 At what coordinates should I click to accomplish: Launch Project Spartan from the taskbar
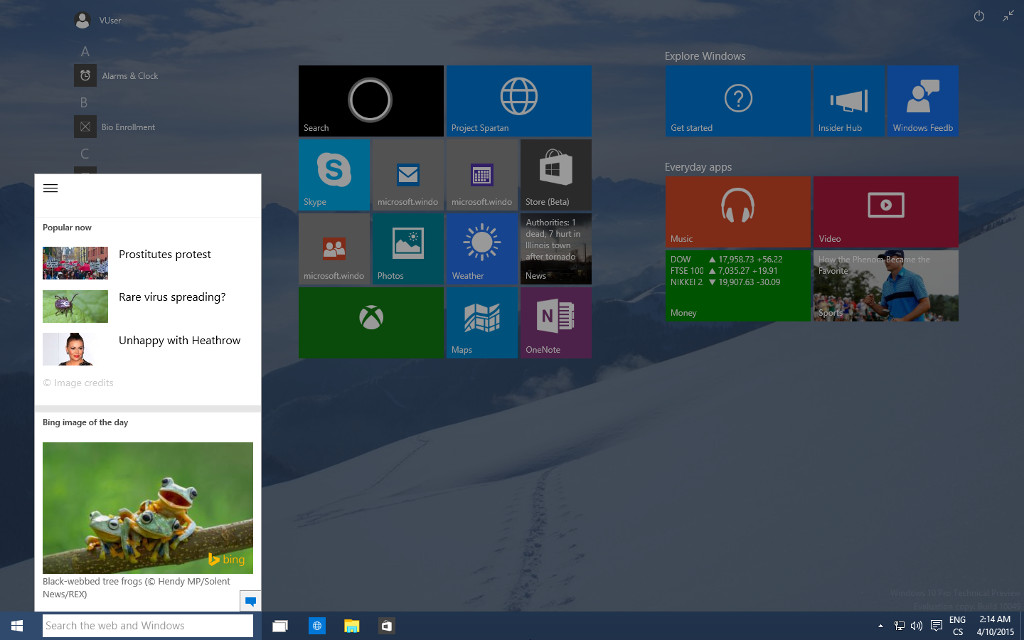click(x=317, y=626)
